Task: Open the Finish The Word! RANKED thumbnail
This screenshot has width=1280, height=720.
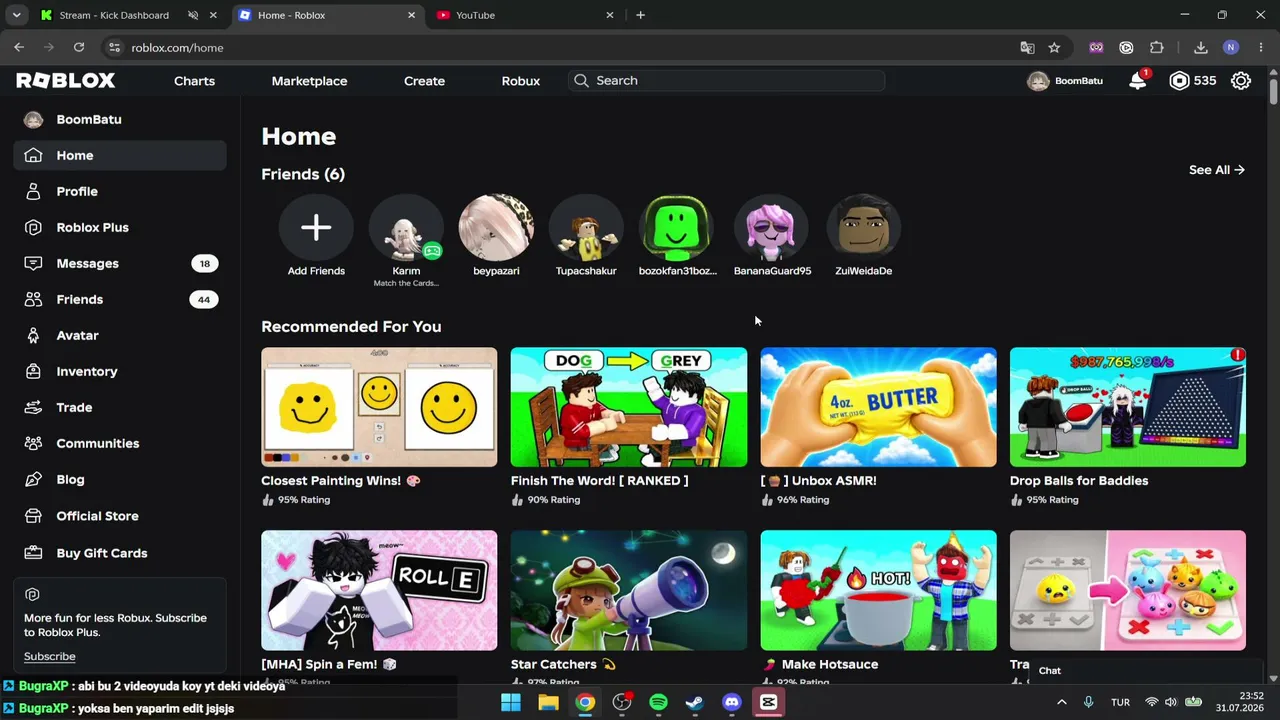Action: click(629, 407)
